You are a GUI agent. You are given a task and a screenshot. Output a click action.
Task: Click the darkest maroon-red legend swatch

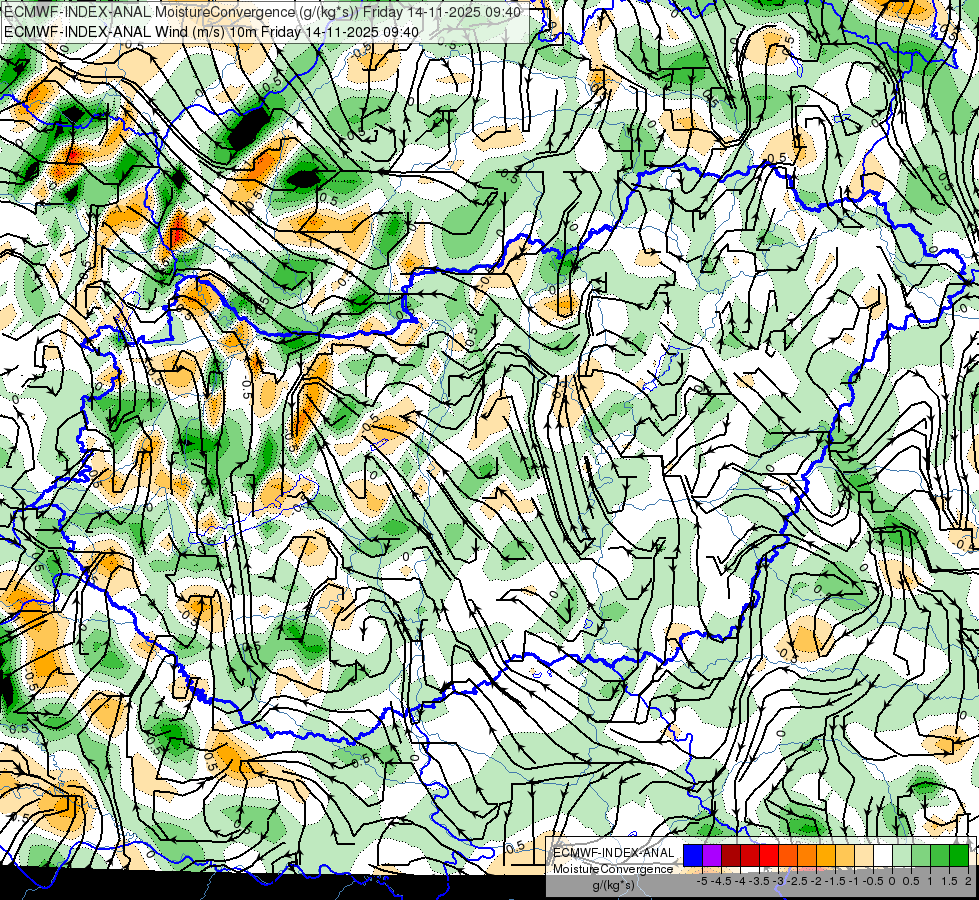[x=731, y=855]
